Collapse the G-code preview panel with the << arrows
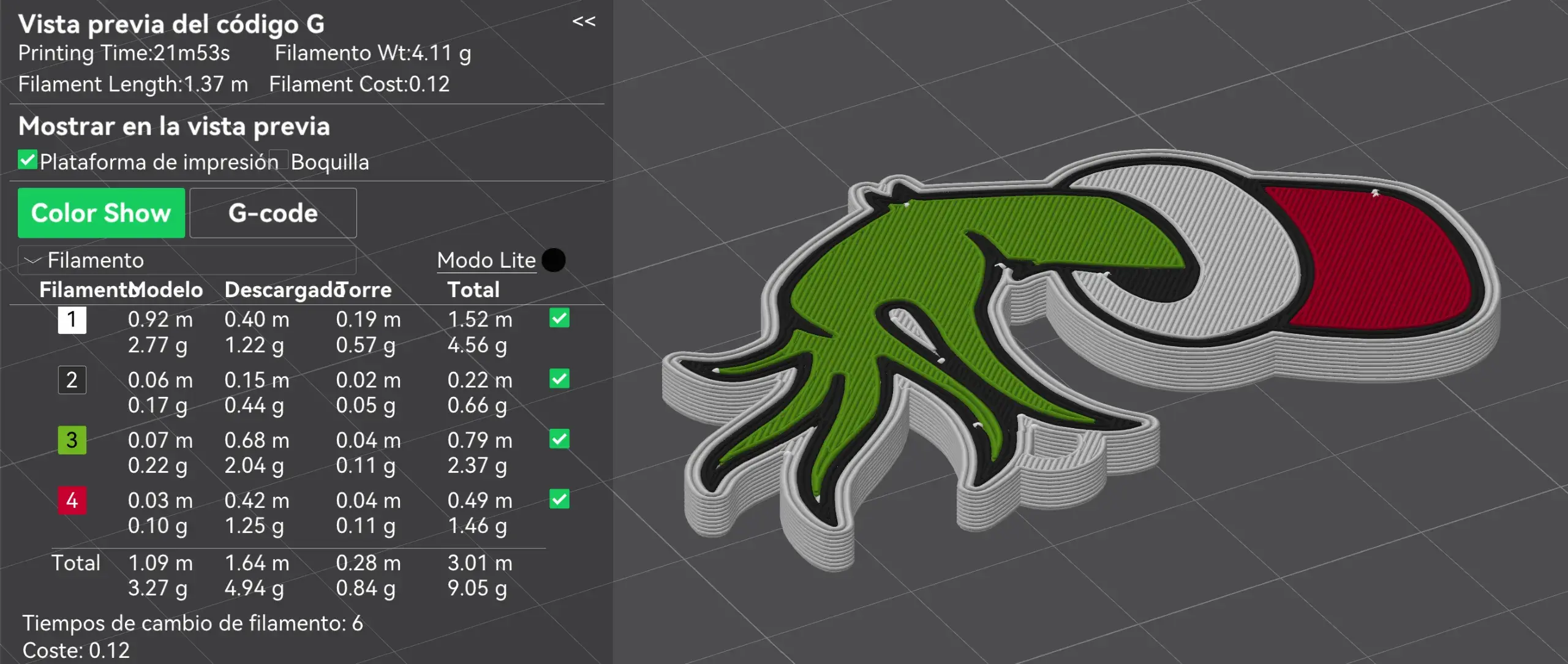This screenshot has height=664, width=1568. pos(583,21)
